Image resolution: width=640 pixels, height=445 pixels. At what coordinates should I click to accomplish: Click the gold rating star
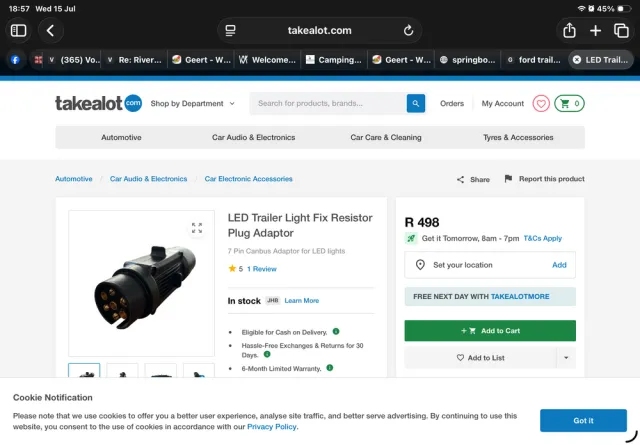click(232, 269)
